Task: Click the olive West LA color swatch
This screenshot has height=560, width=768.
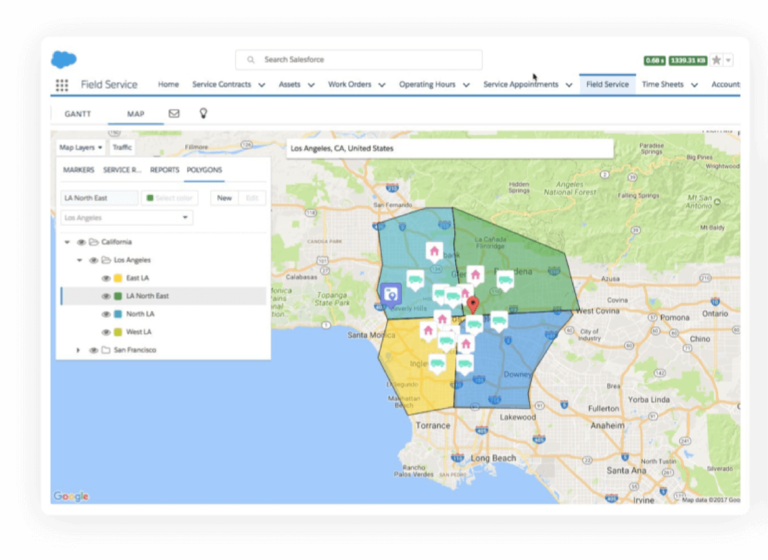Action: [x=118, y=332]
